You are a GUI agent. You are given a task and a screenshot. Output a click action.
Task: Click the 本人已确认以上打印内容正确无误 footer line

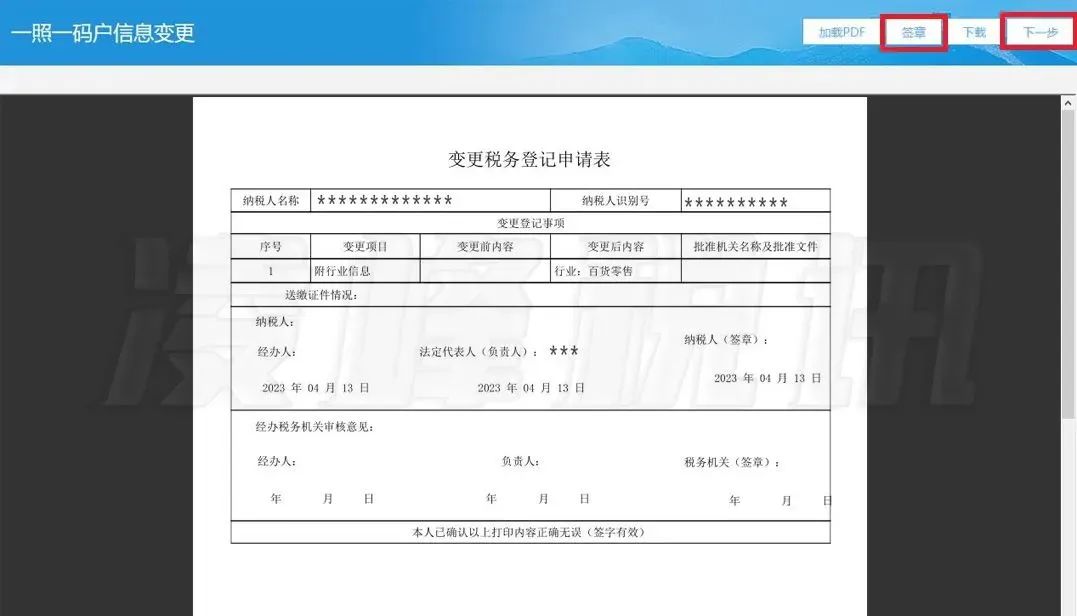529,532
